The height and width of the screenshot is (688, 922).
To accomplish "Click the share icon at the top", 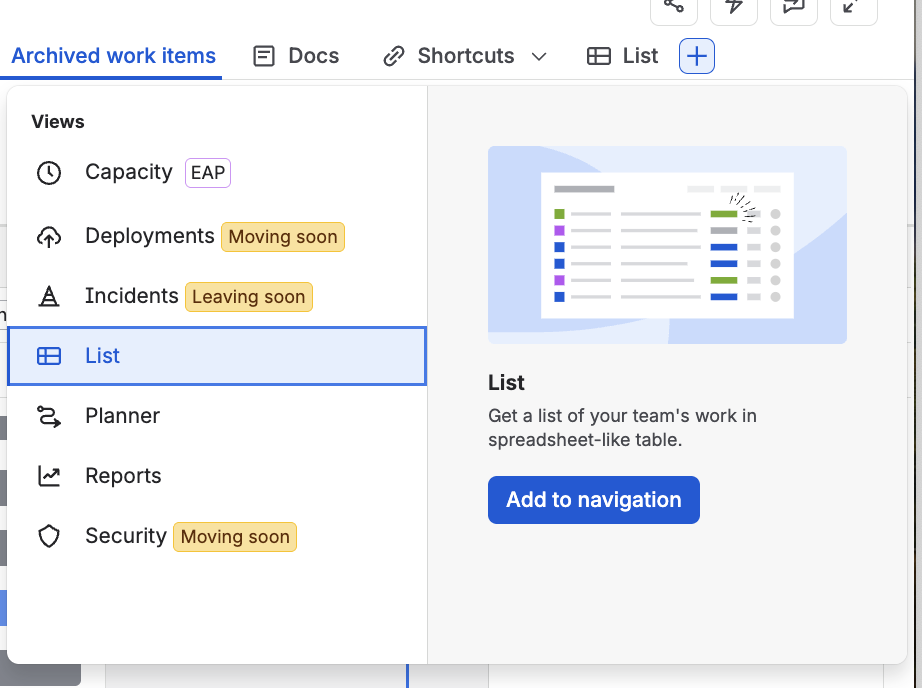I will (x=674, y=8).
